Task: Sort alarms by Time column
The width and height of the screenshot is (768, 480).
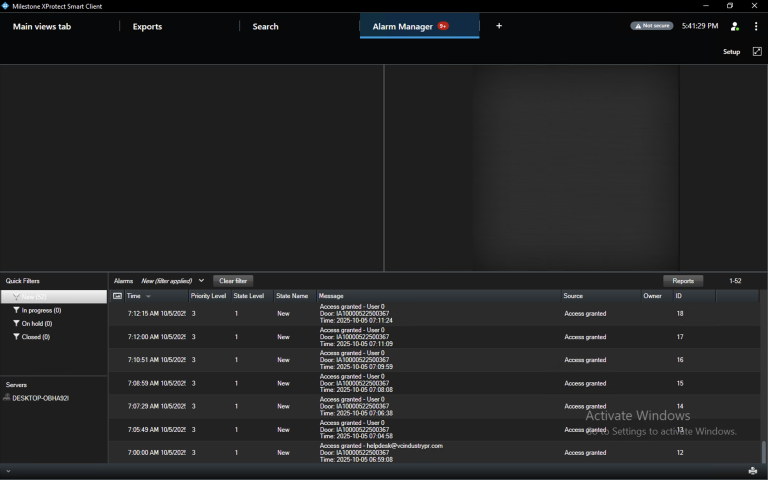Action: tap(139, 296)
